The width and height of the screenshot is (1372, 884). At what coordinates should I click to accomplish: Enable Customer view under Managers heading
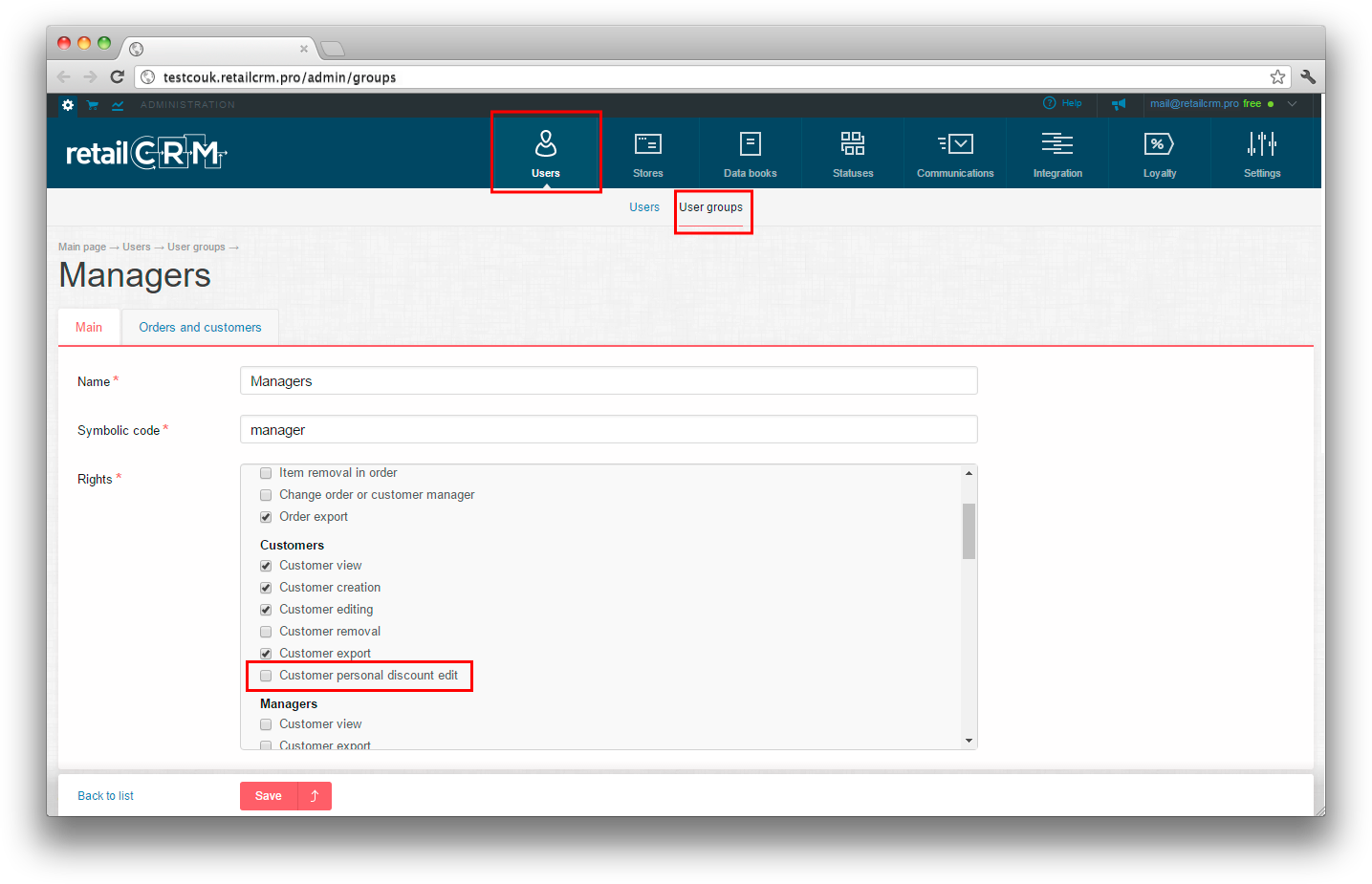click(x=266, y=724)
